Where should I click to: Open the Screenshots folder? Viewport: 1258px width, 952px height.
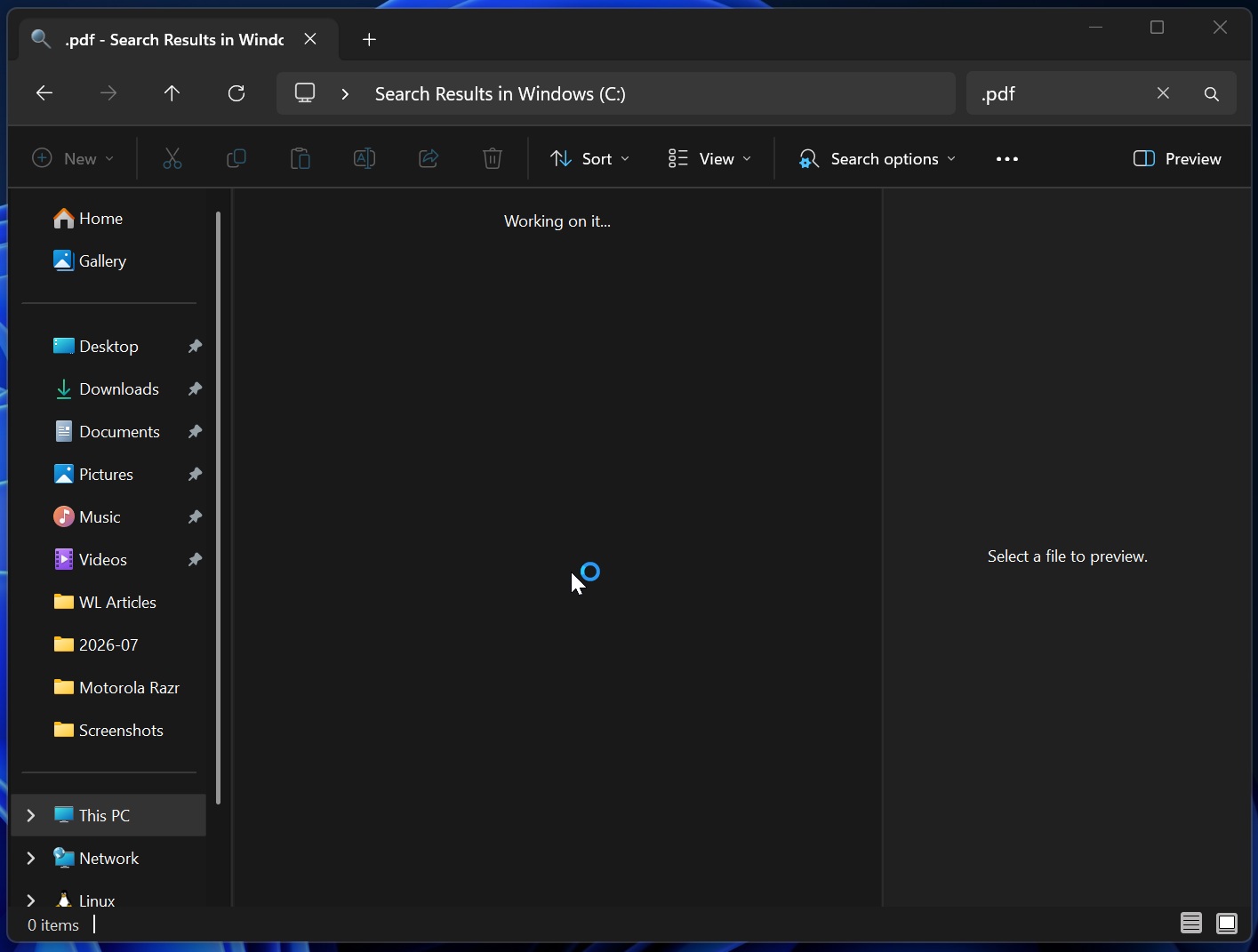tap(108, 730)
